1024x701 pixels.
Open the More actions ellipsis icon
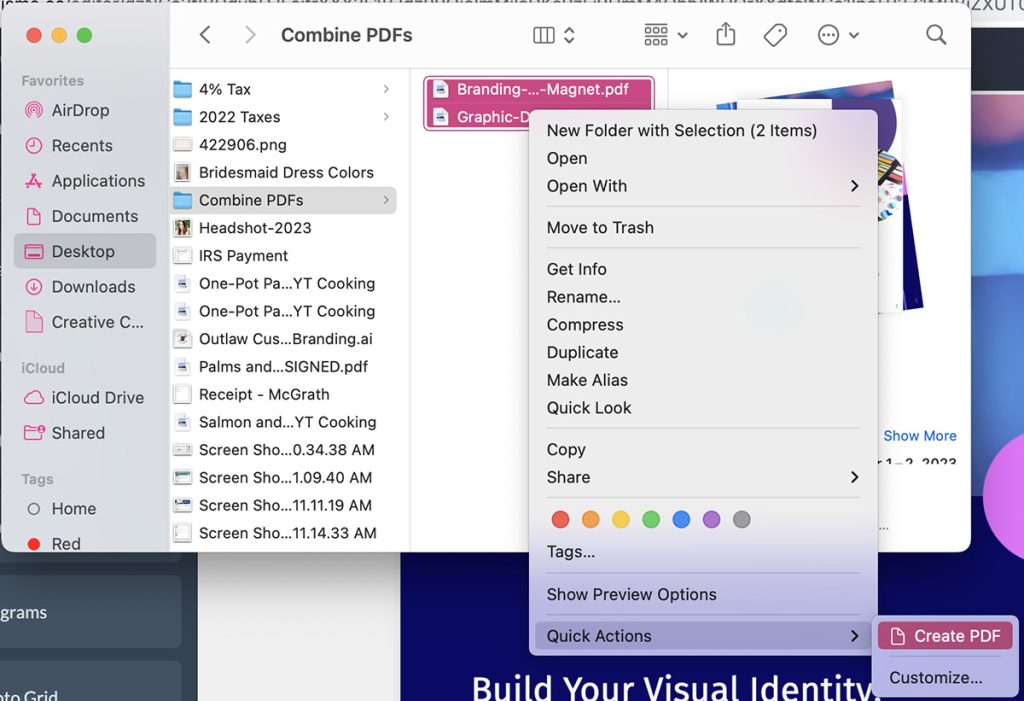click(828, 34)
